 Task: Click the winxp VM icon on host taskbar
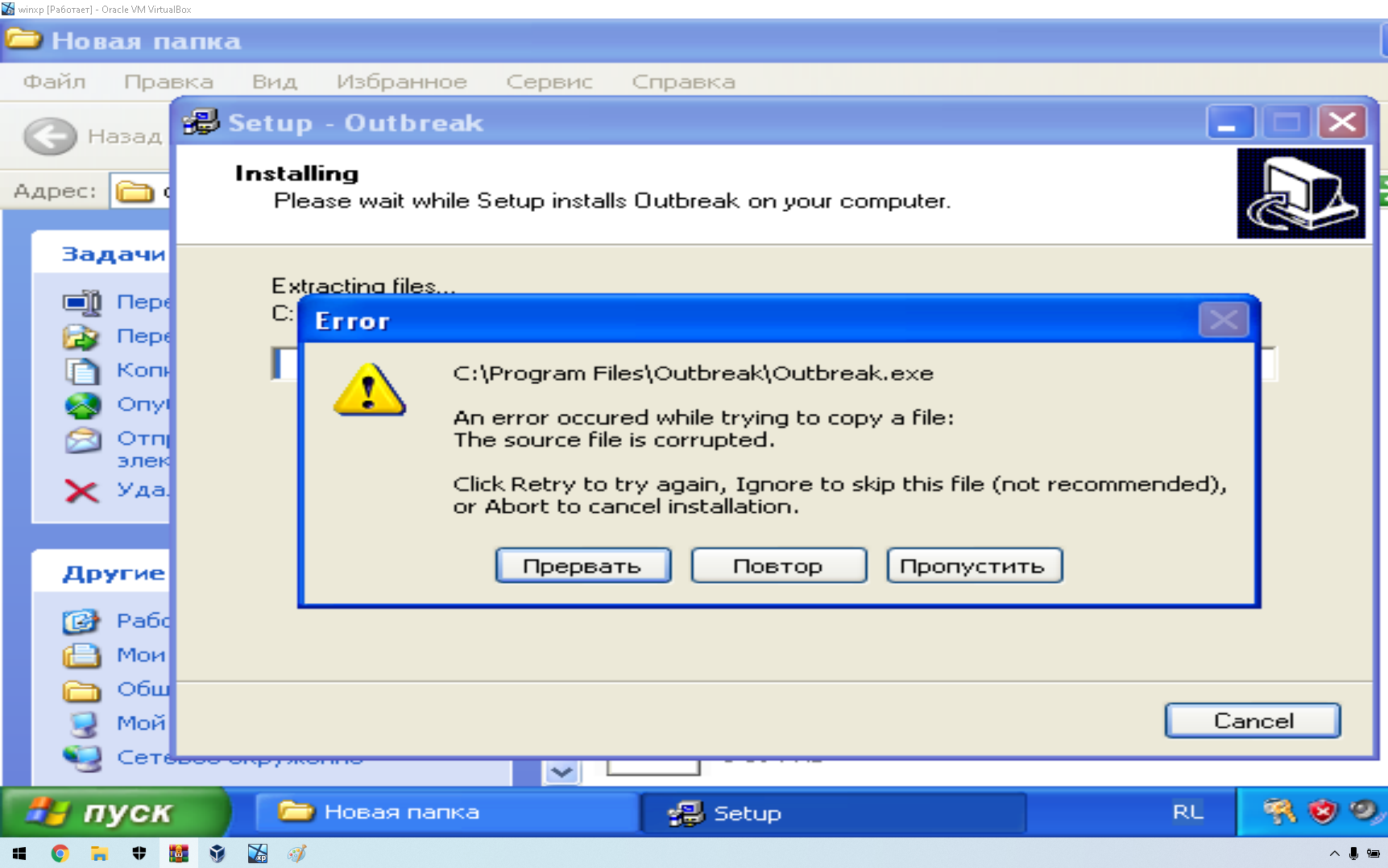click(257, 854)
